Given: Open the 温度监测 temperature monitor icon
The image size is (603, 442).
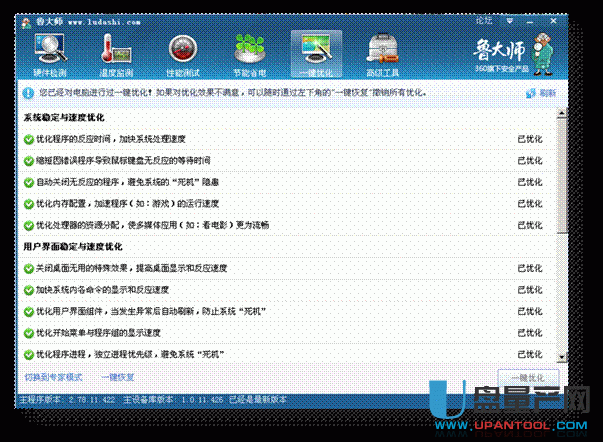Looking at the screenshot, I should [x=117, y=52].
